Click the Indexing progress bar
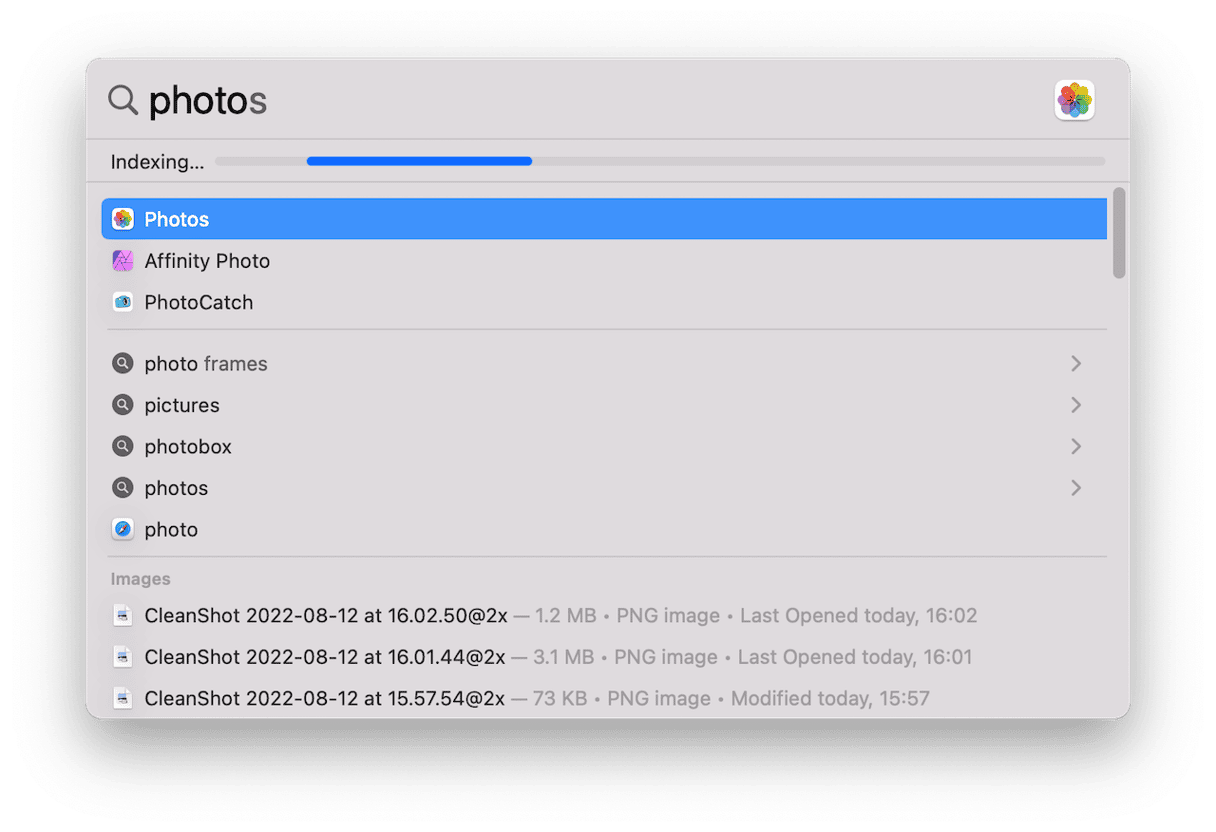1216x832 pixels. click(660, 161)
